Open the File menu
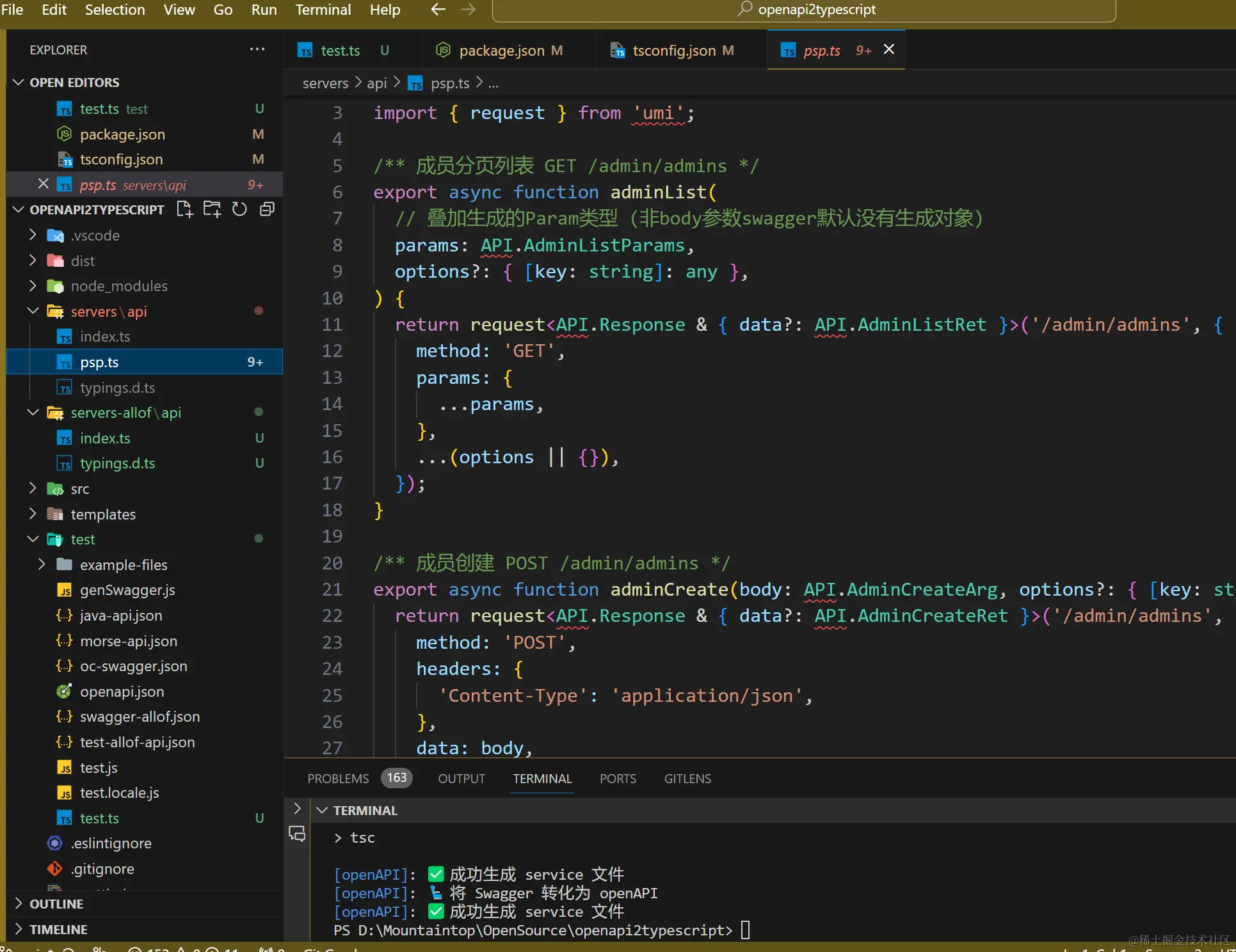The width and height of the screenshot is (1236, 952). 12,10
